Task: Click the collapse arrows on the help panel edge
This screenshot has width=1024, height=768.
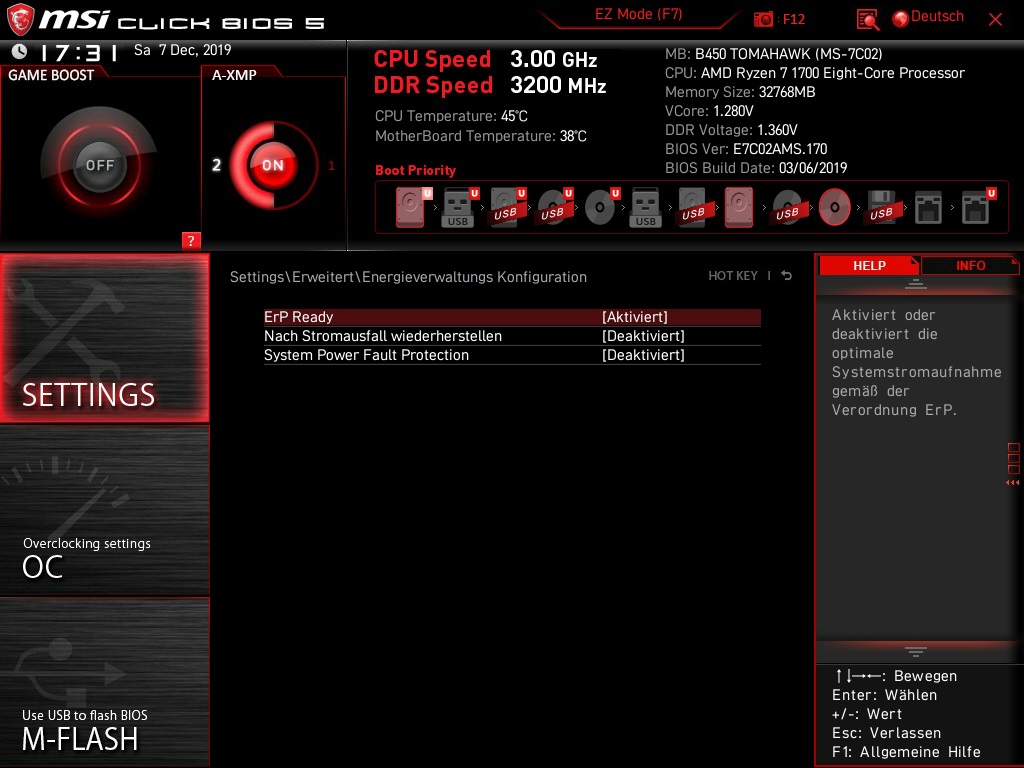Action: (1013, 483)
